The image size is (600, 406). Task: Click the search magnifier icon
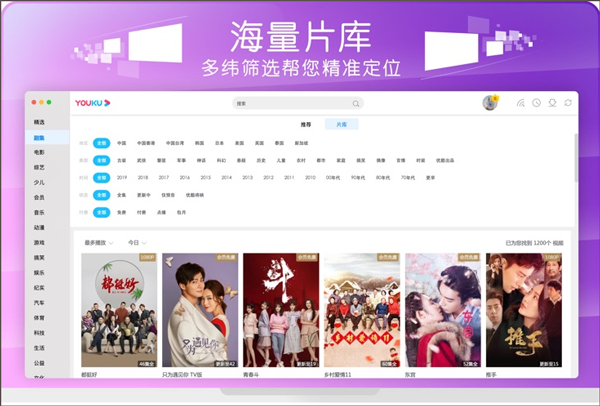pyautogui.click(x=355, y=103)
